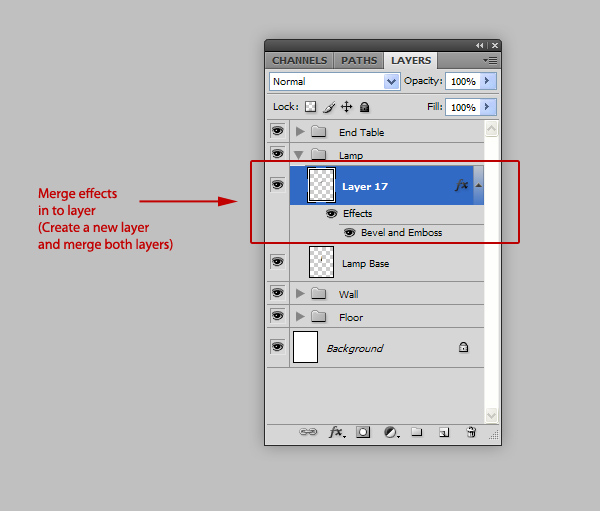The height and width of the screenshot is (511, 600).
Task: Open the Layers panel options menu
Action: [490, 60]
